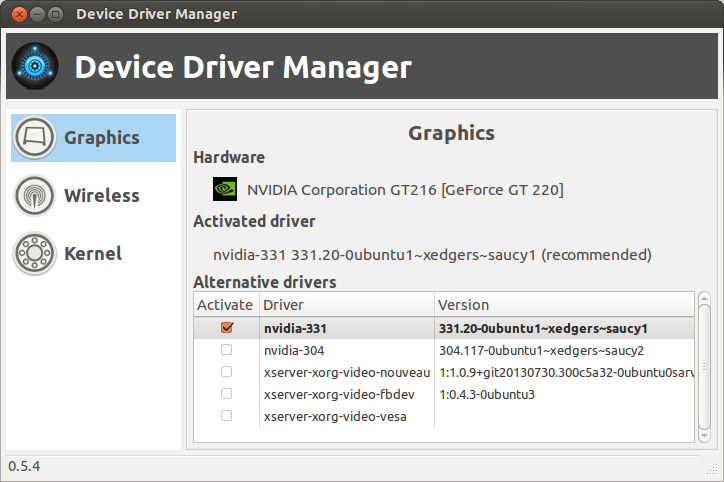
Task: Uncheck the nvidia-331 driver checkbox
Action: [x=226, y=328]
